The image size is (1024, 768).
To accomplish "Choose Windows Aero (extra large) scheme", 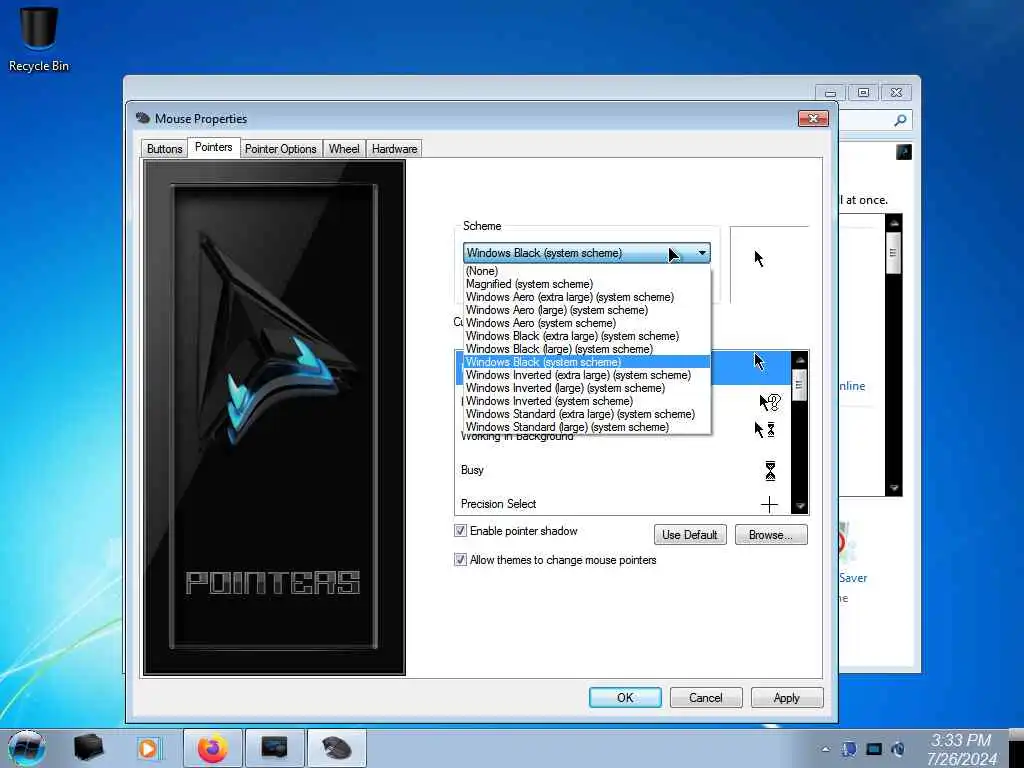I will click(586, 297).
